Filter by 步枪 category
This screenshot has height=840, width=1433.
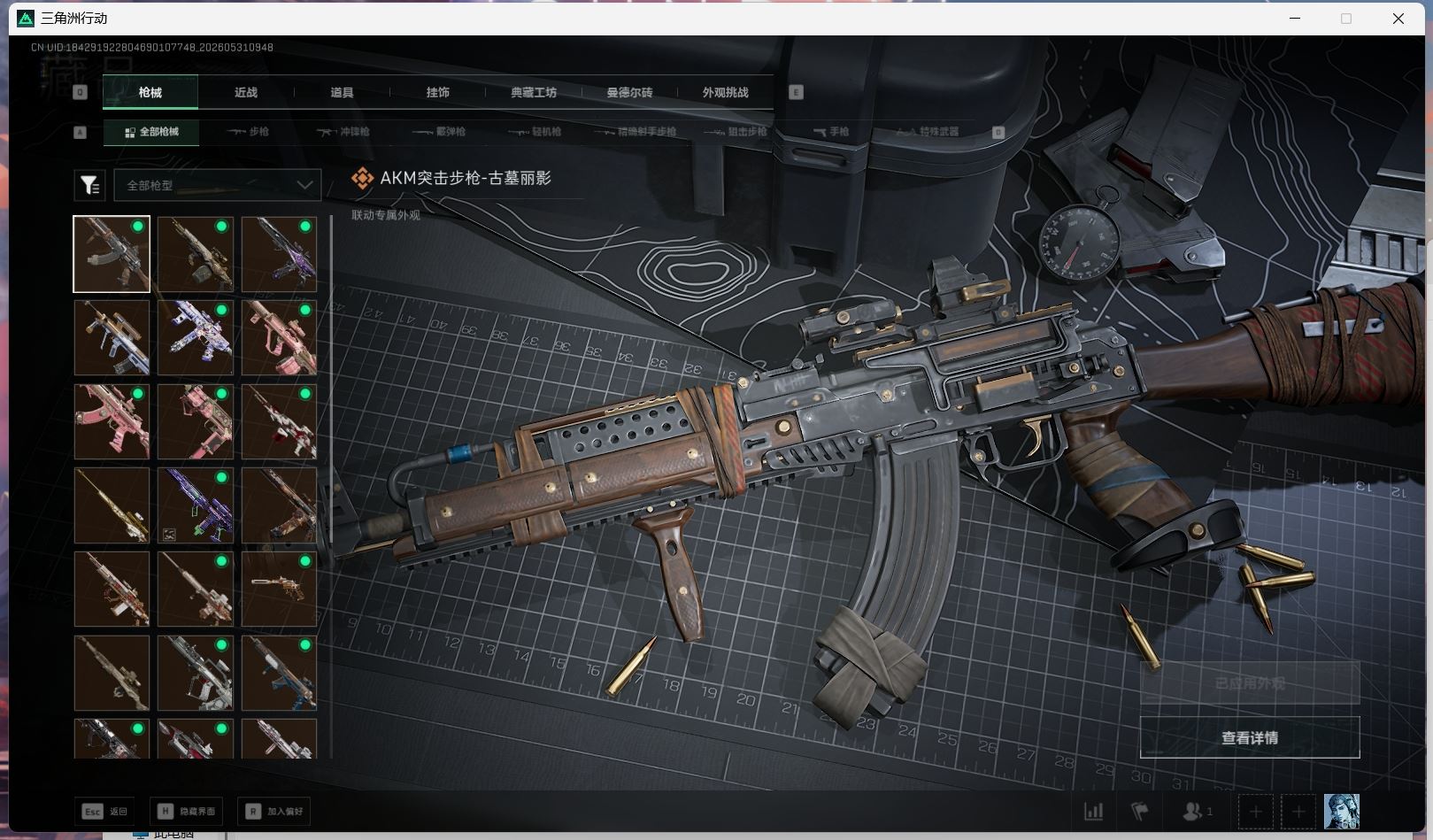tap(248, 132)
